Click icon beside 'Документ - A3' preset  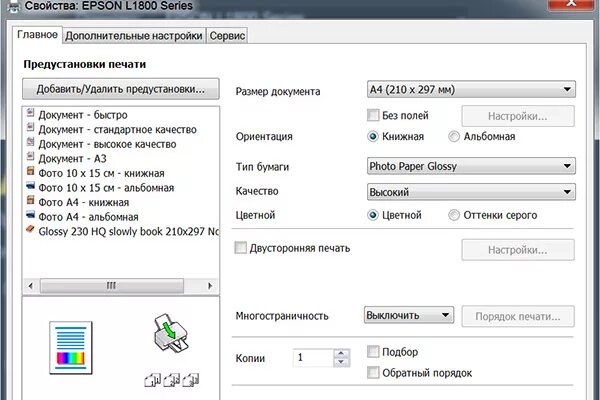[x=30, y=157]
